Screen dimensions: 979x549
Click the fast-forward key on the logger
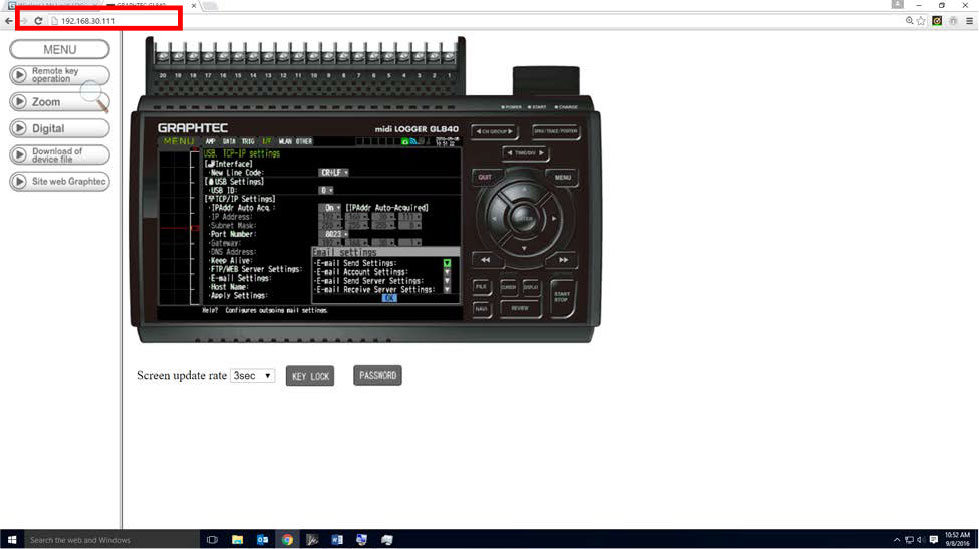click(563, 260)
